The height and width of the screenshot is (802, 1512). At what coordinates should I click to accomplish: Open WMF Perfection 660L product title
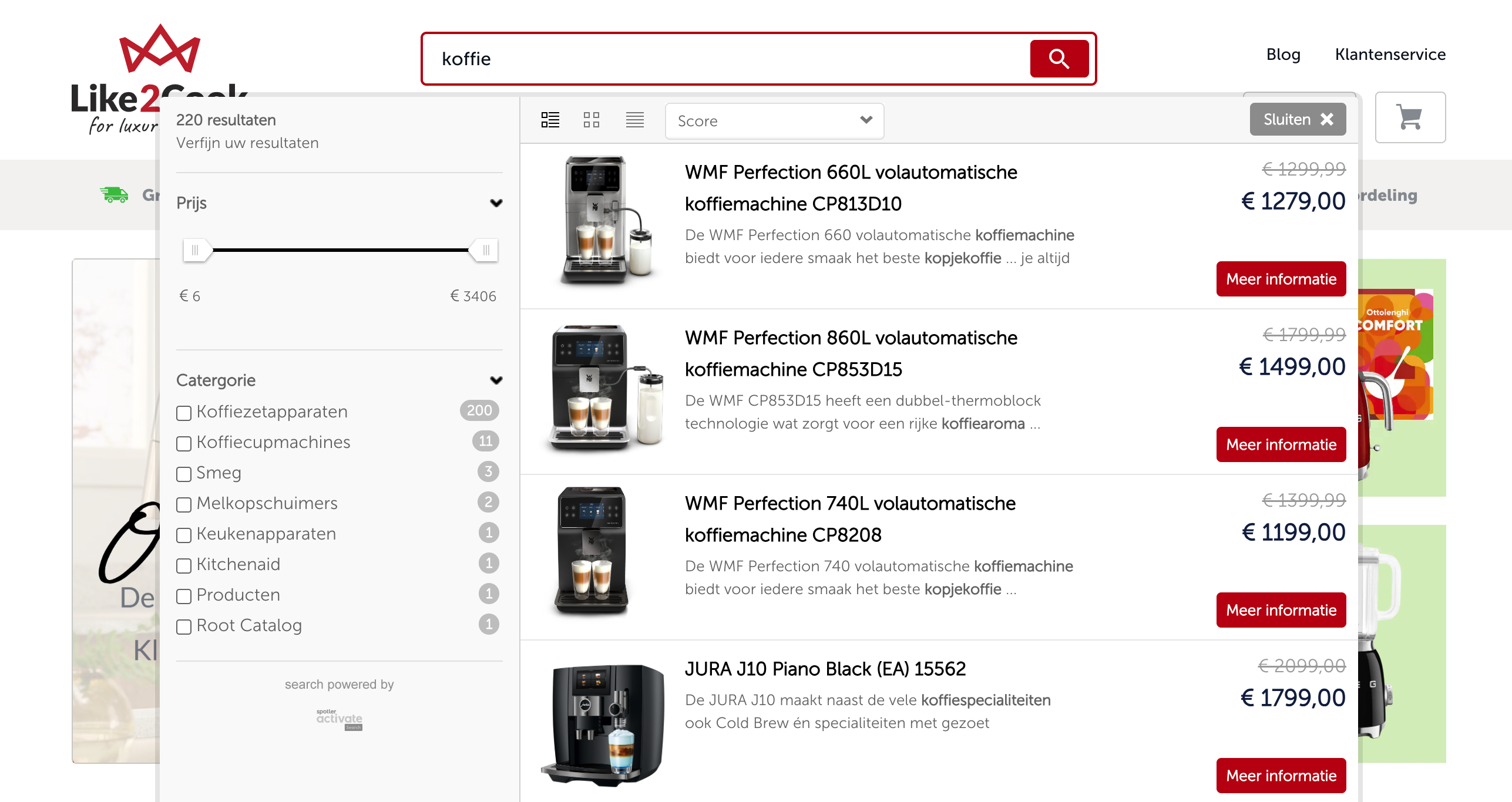coord(851,188)
